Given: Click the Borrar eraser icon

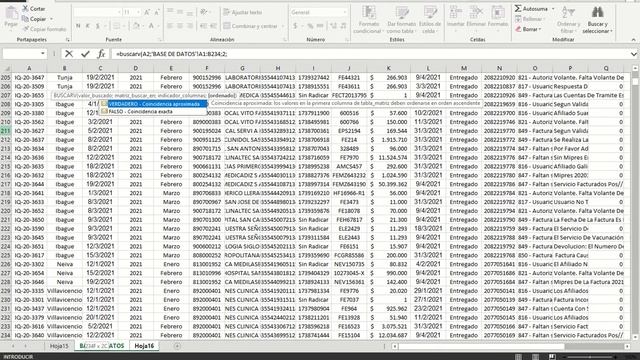Looking at the screenshot, I should [x=518, y=29].
